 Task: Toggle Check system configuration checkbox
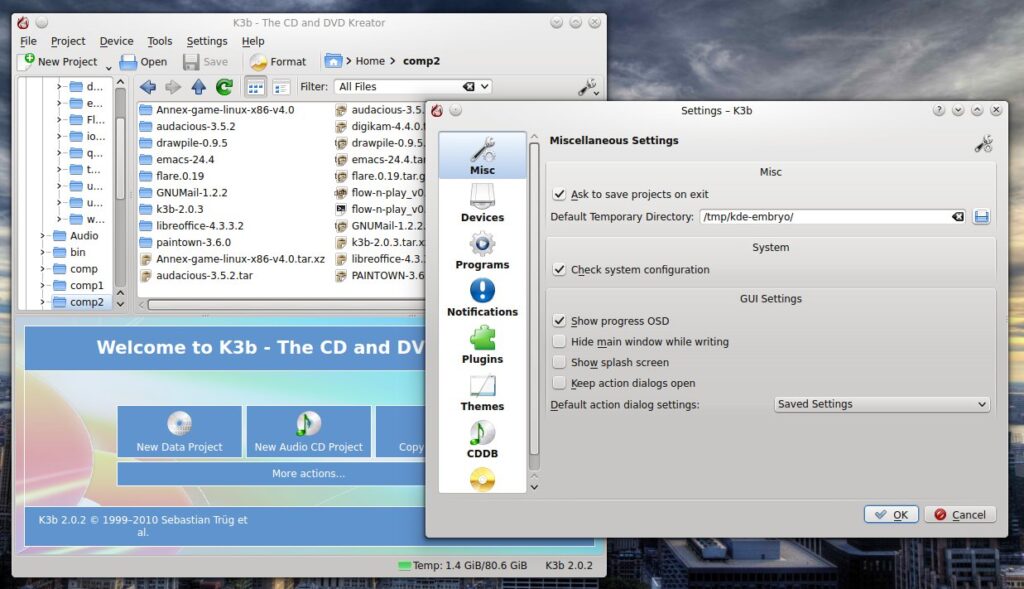coord(559,269)
